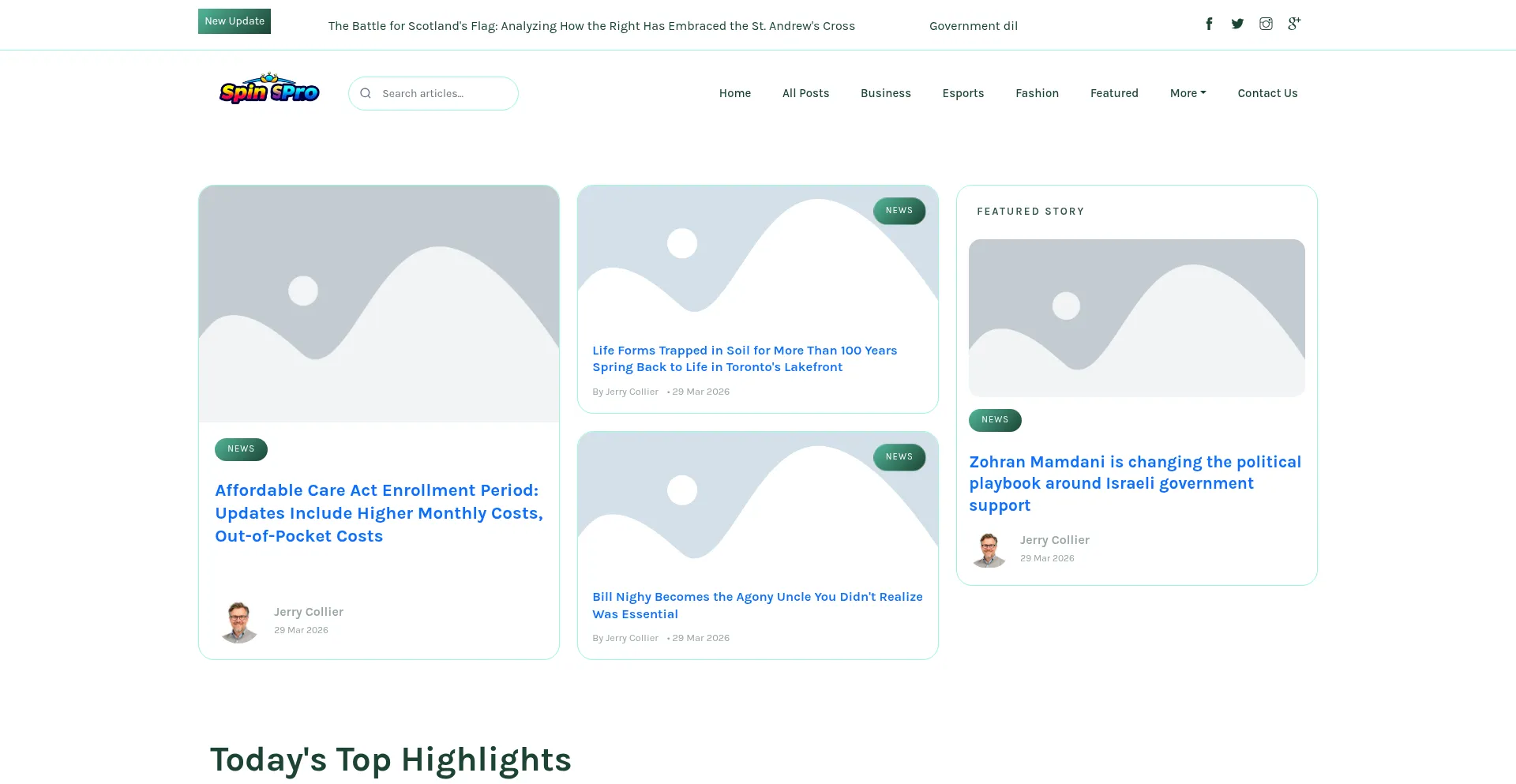Click Jerry Collier name under Affordable Care Act
Screen dimensions: 1516x784
[x=309, y=612]
